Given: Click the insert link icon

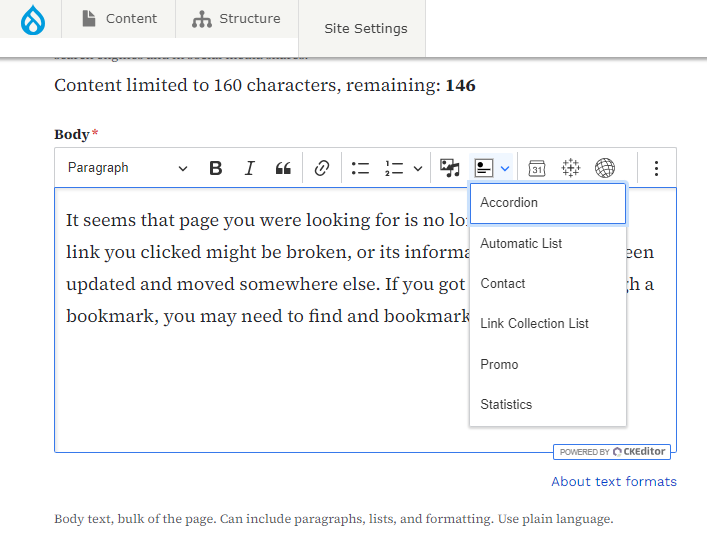Looking at the screenshot, I should pyautogui.click(x=322, y=168).
